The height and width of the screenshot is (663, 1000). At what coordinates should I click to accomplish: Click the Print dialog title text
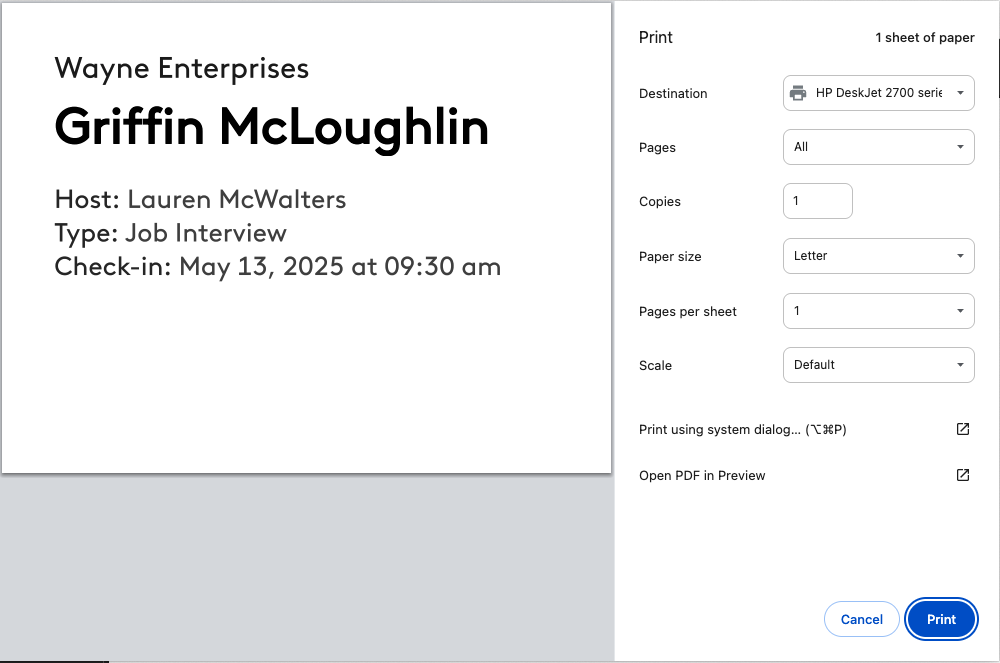click(656, 37)
